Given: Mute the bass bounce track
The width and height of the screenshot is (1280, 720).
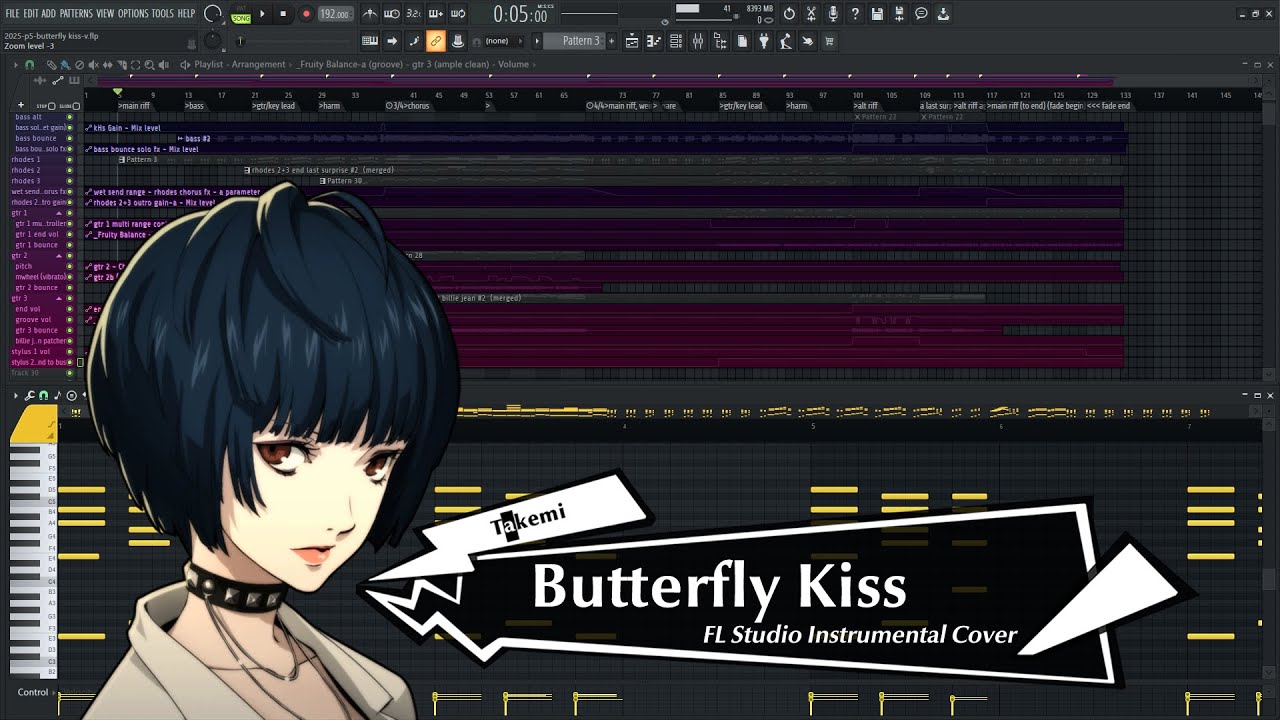Looking at the screenshot, I should pos(69,138).
